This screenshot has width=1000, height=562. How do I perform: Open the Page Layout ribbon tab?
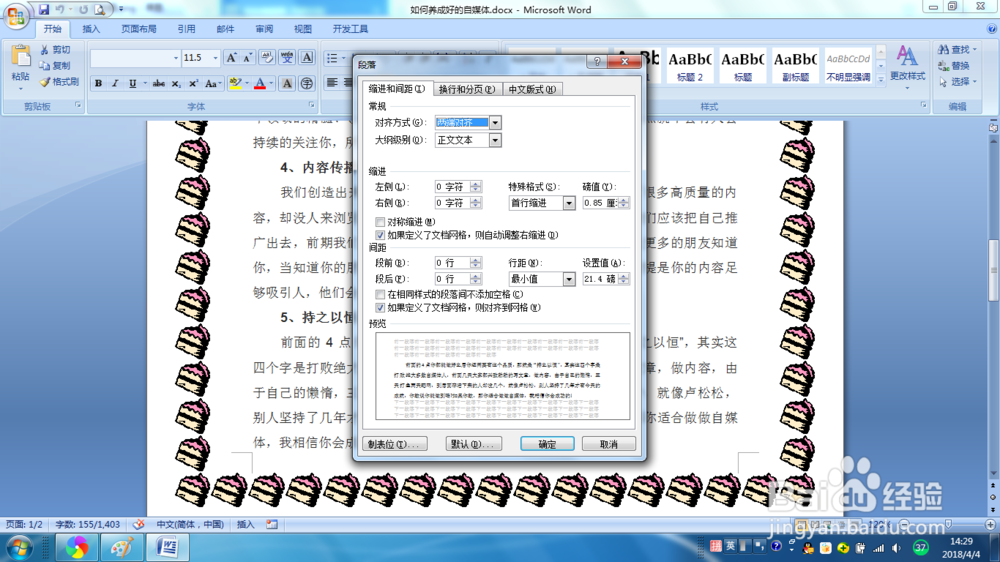tap(138, 29)
